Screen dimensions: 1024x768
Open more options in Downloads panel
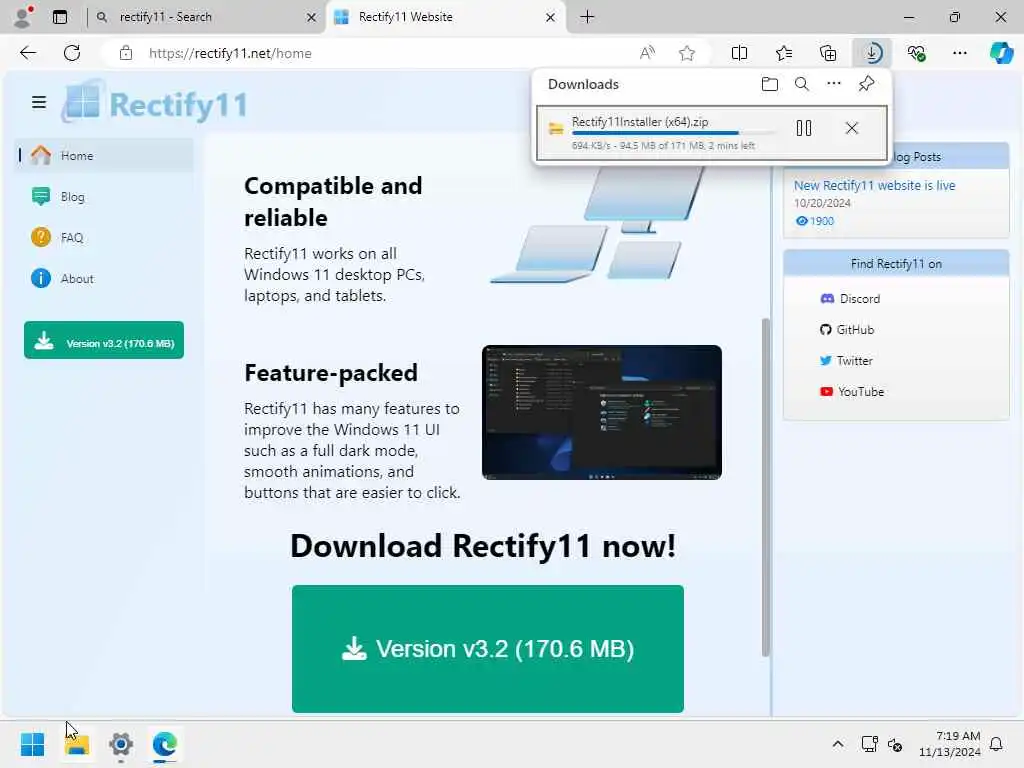point(834,84)
